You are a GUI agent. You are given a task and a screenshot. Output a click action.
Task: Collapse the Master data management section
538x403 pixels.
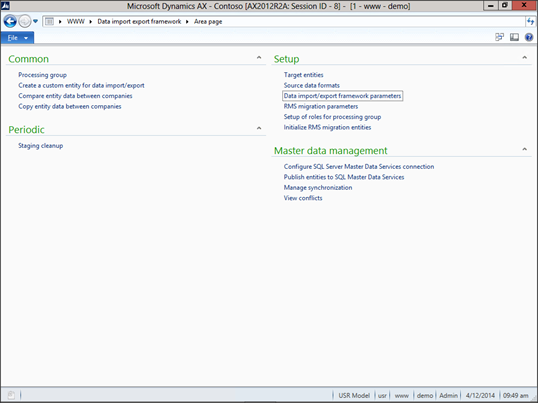[525, 149]
